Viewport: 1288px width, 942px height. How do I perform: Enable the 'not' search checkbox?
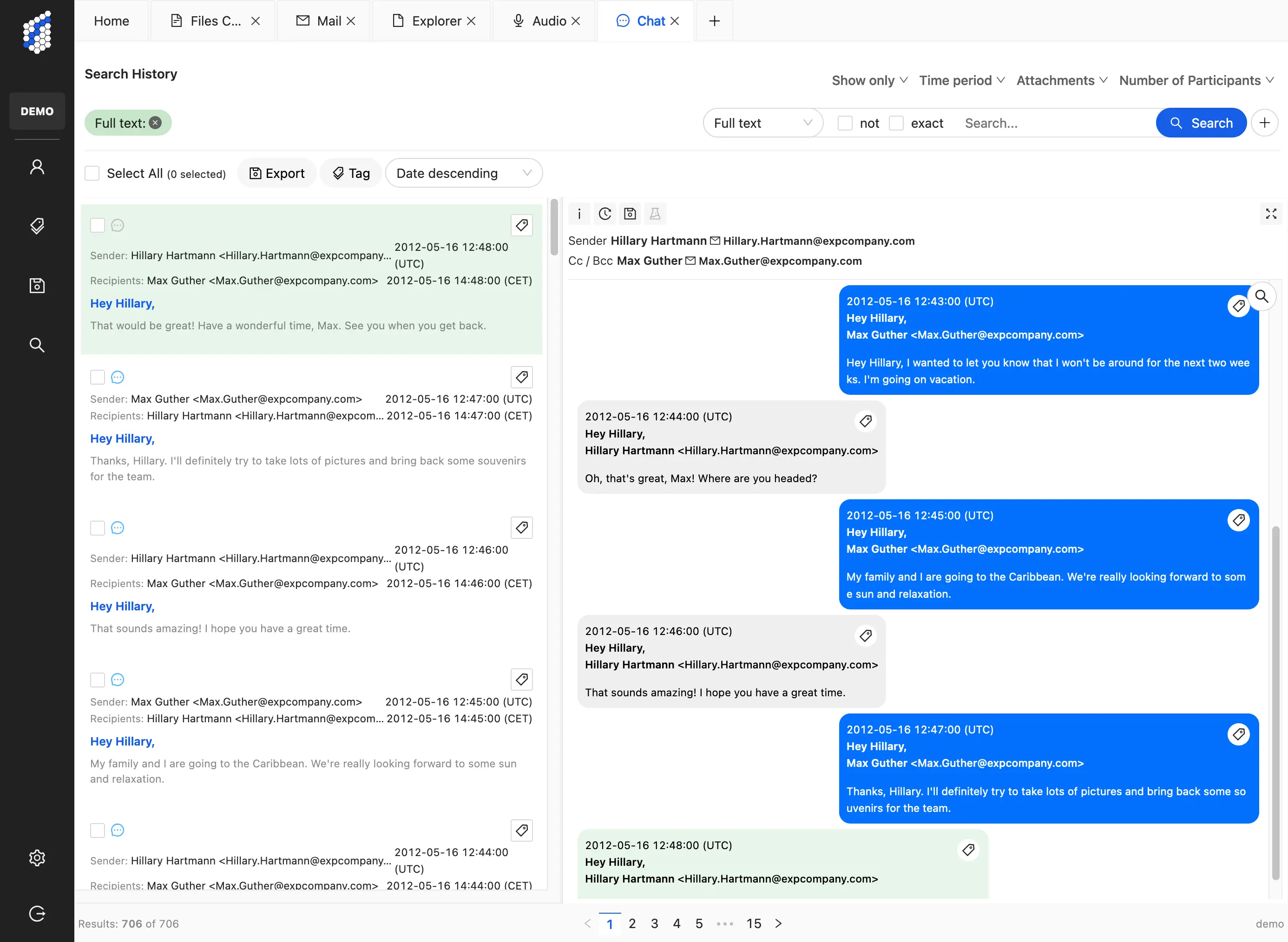845,123
